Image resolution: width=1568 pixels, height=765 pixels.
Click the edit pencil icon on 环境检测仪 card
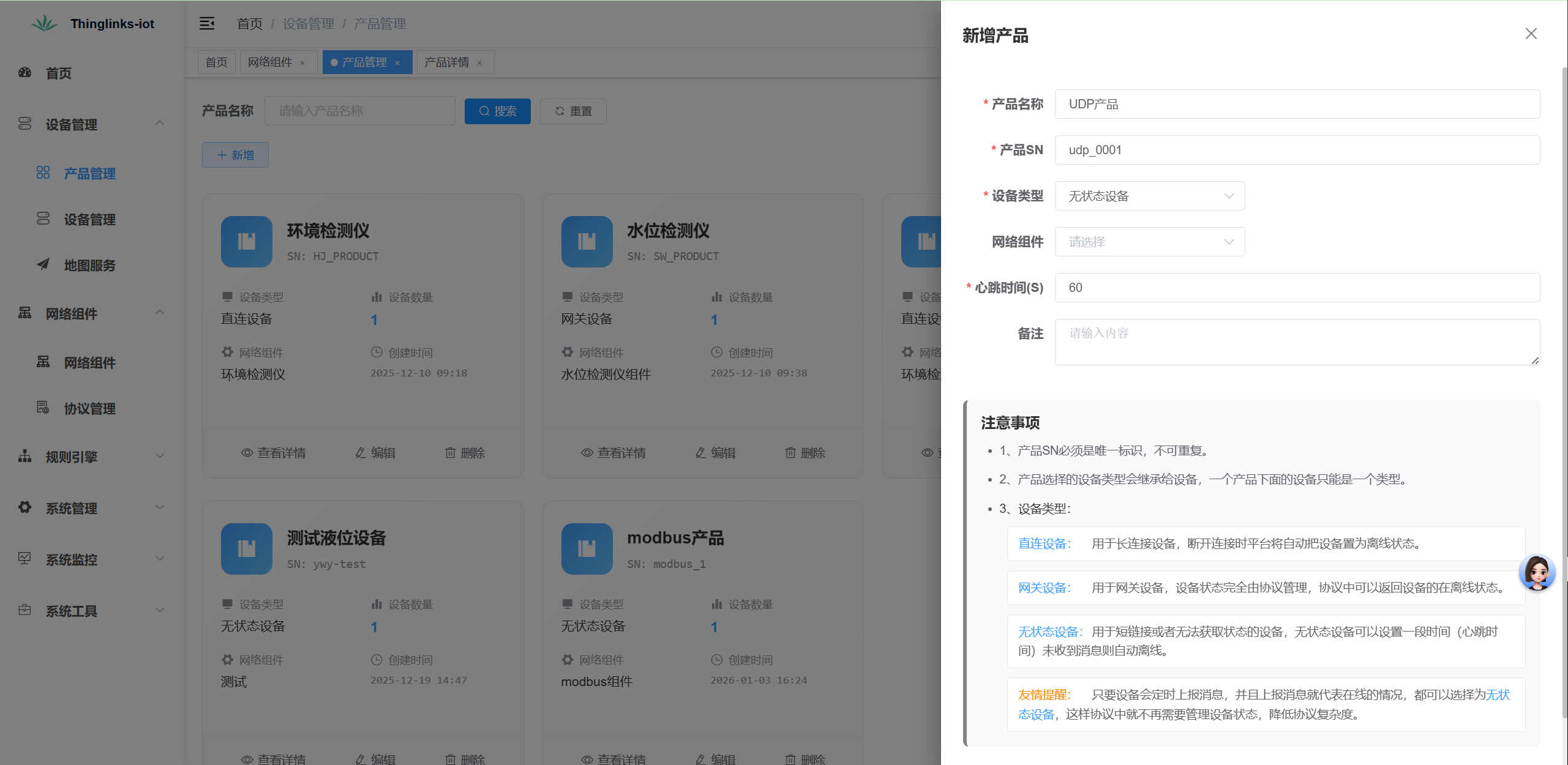click(x=360, y=452)
